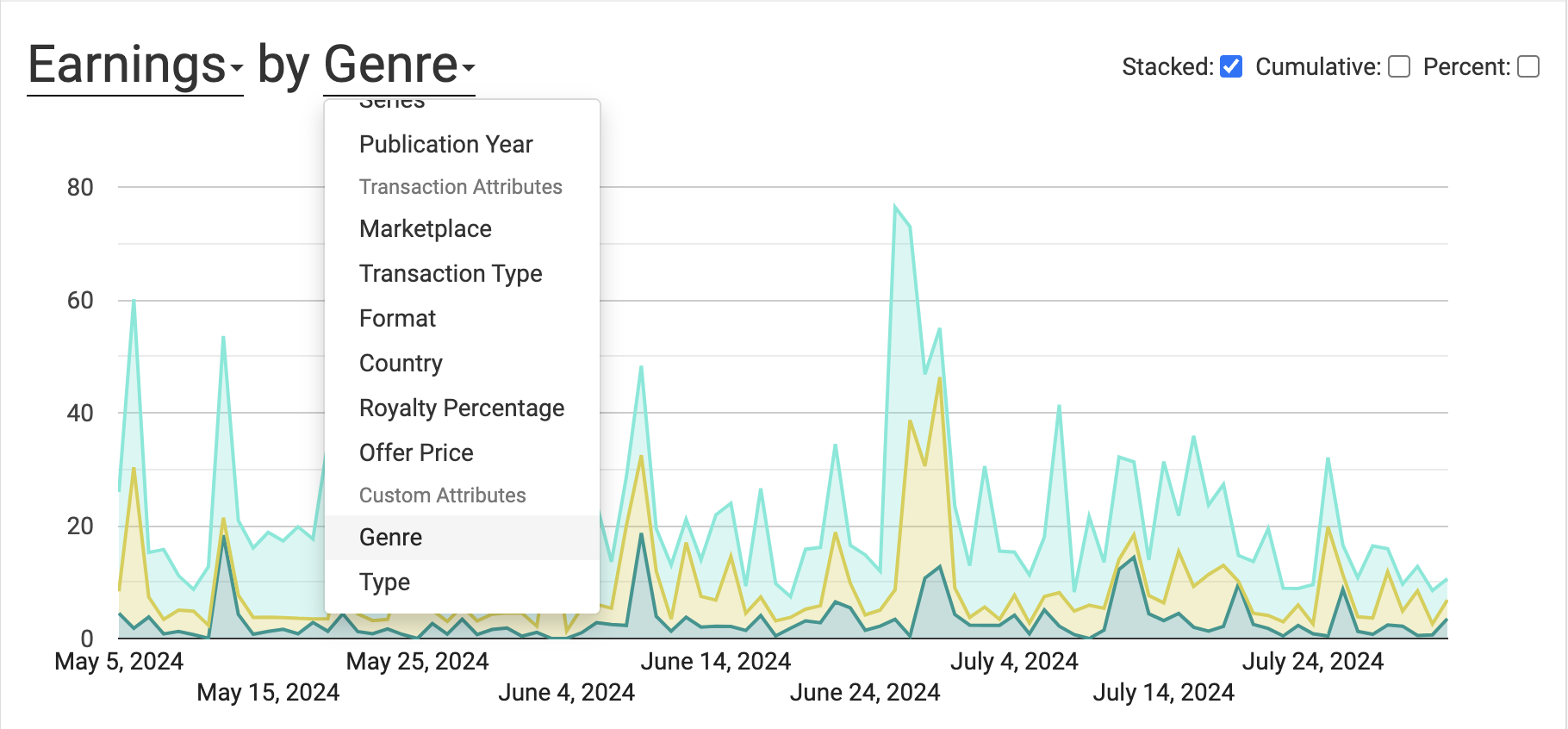
Task: Click the 80 y-axis value
Action: click(x=80, y=188)
